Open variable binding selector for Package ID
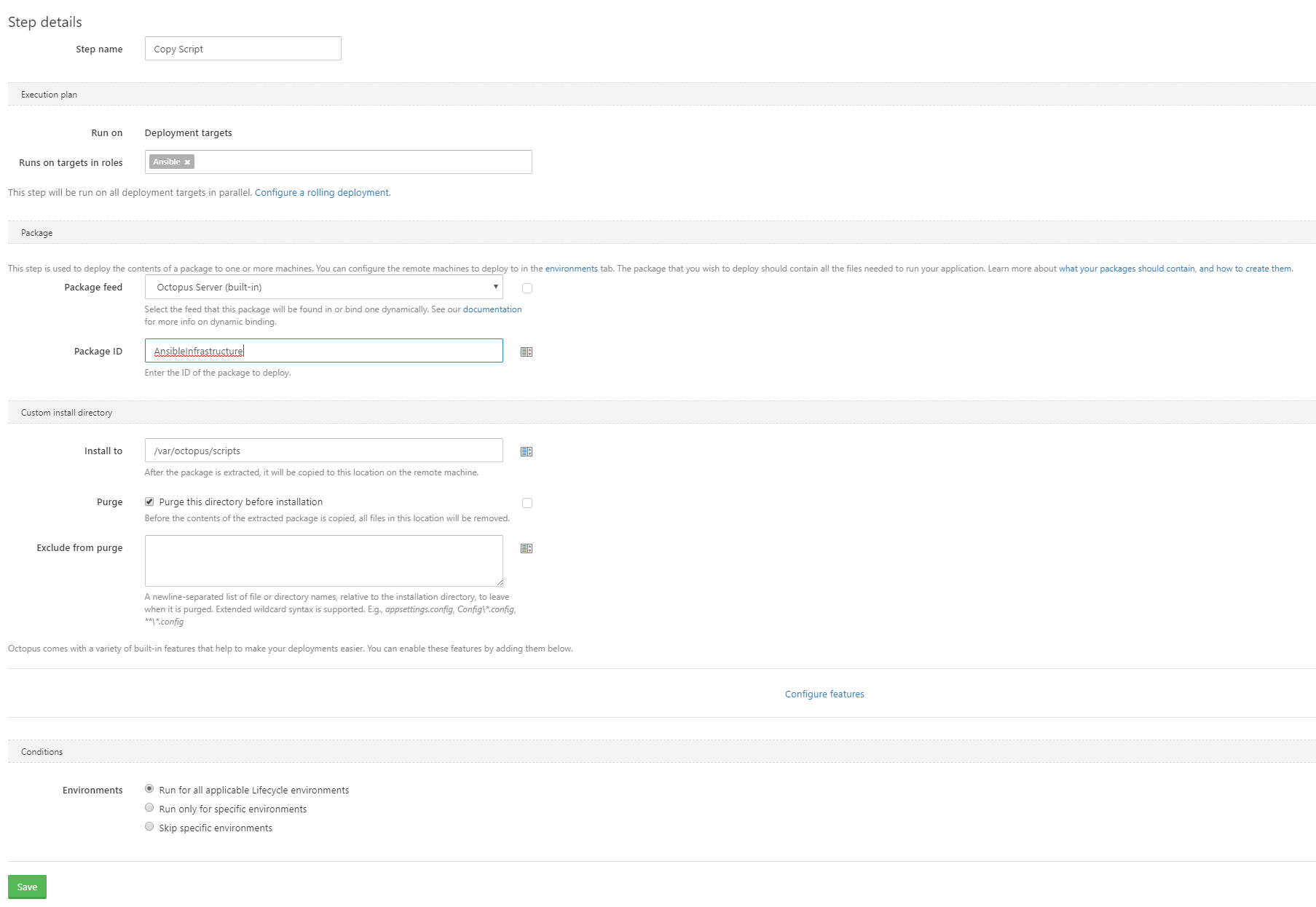1316x907 pixels. 526,351
